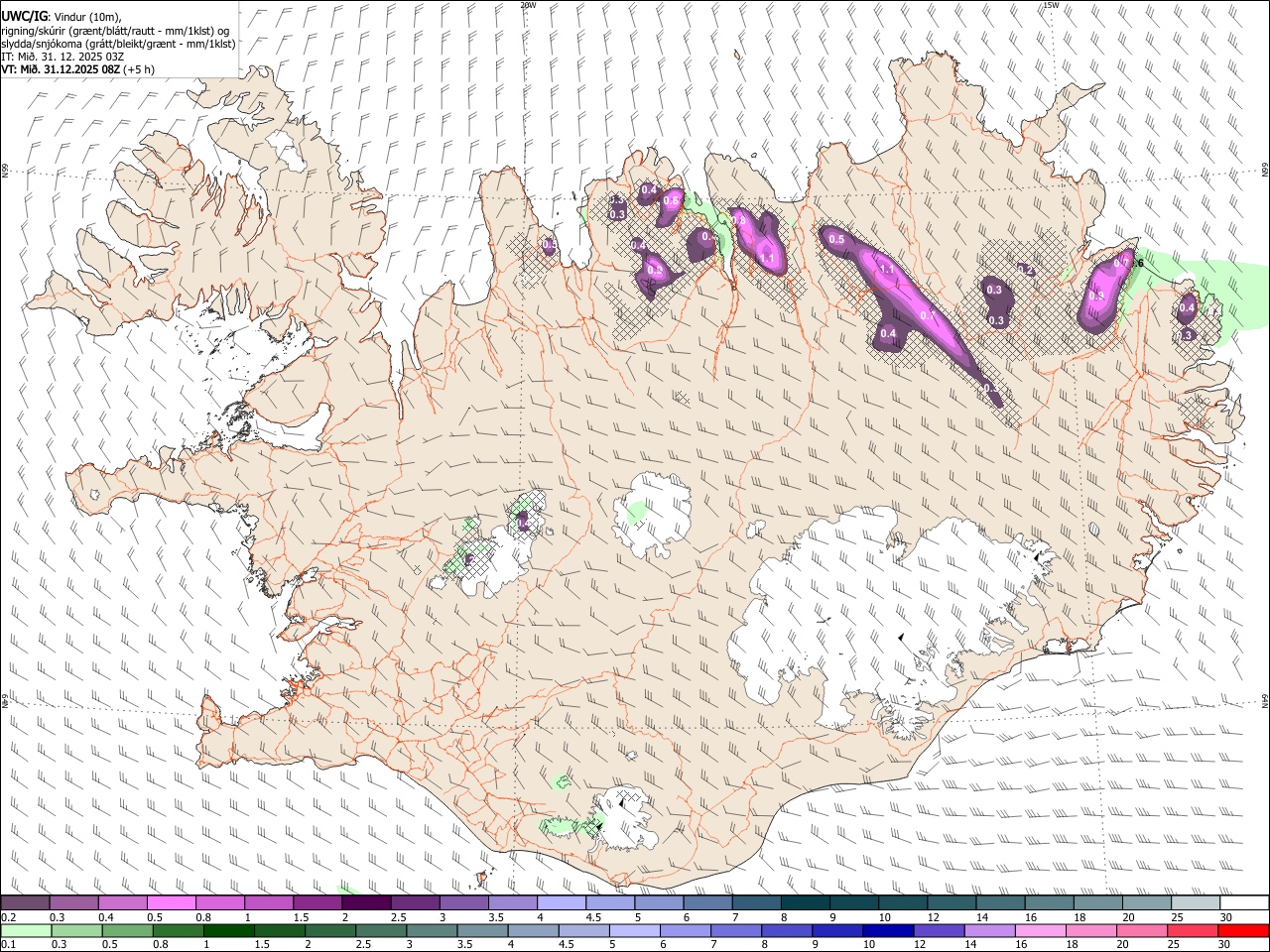Select the lower legend swatch labeled 25

click(x=1193, y=930)
